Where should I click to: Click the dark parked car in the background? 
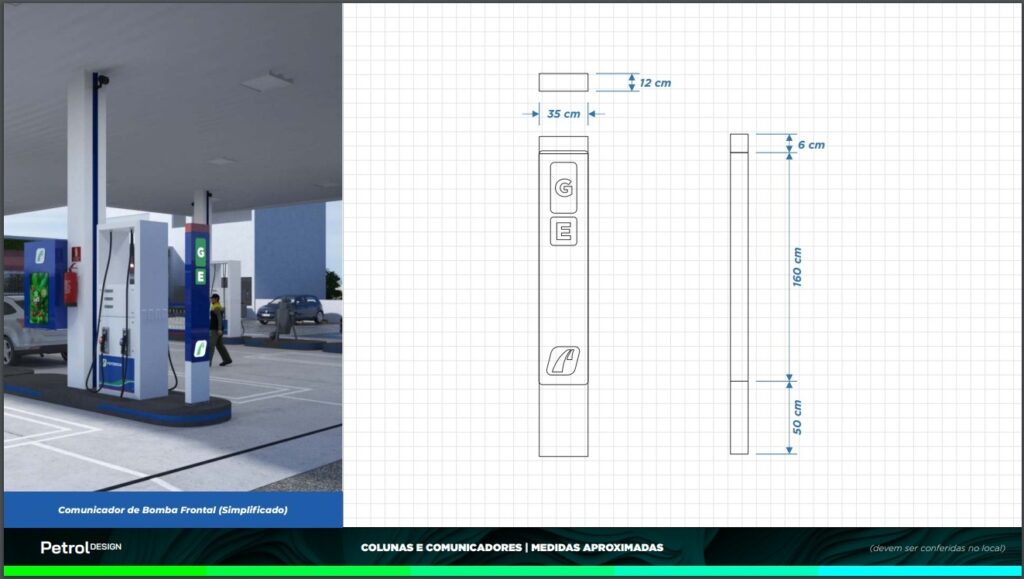(x=291, y=308)
